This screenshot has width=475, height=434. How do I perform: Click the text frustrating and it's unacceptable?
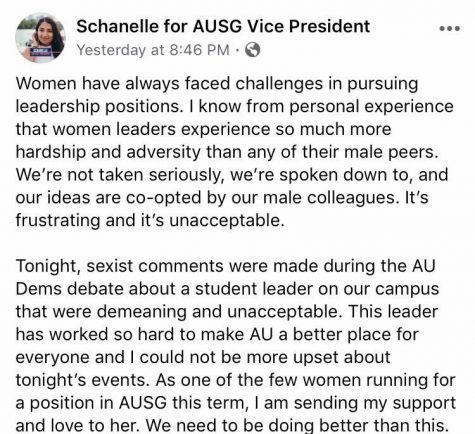150,220
